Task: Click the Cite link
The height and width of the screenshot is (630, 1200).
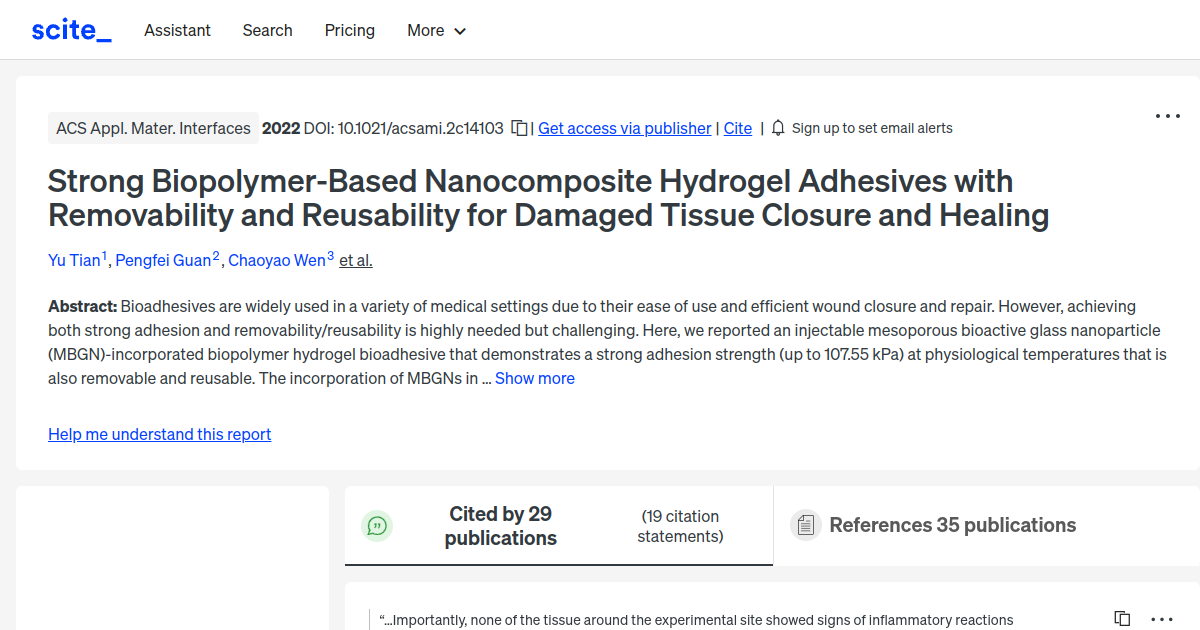Action: coord(737,128)
